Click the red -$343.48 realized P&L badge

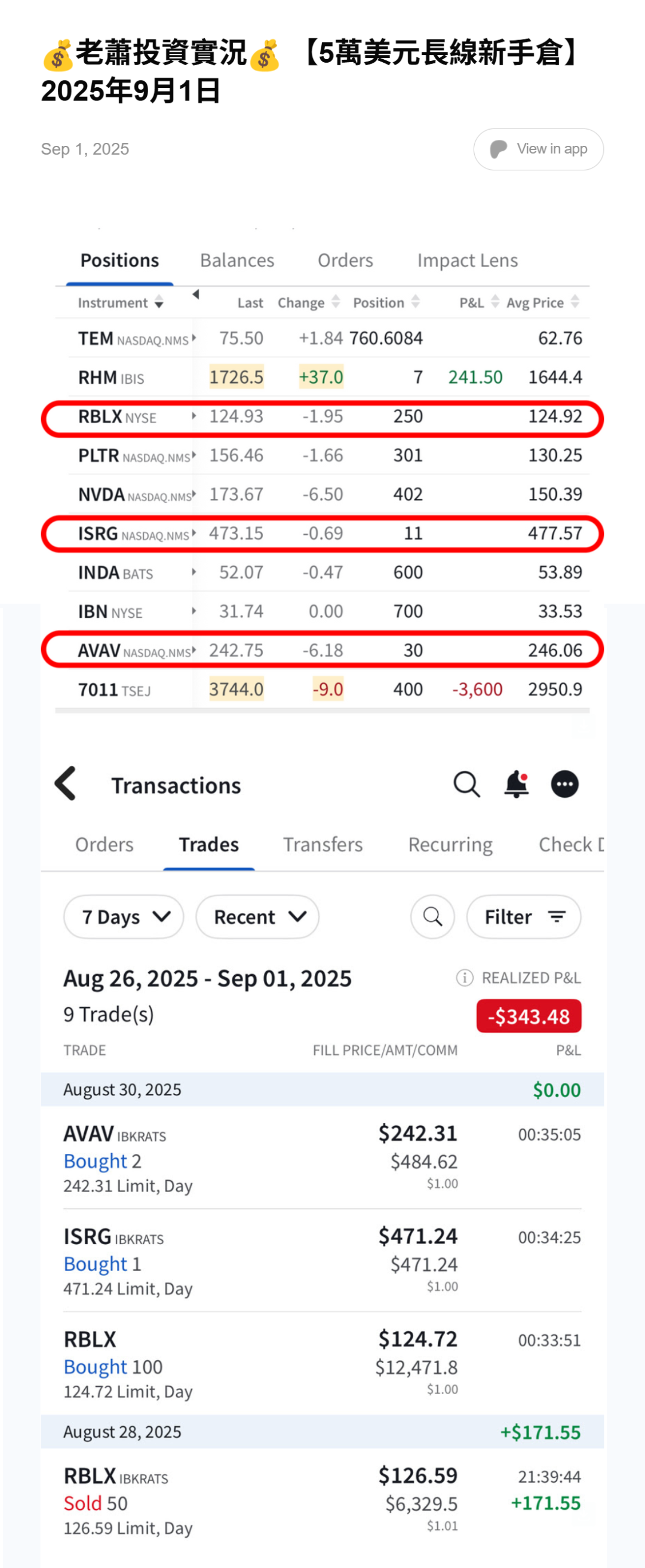tap(528, 1016)
